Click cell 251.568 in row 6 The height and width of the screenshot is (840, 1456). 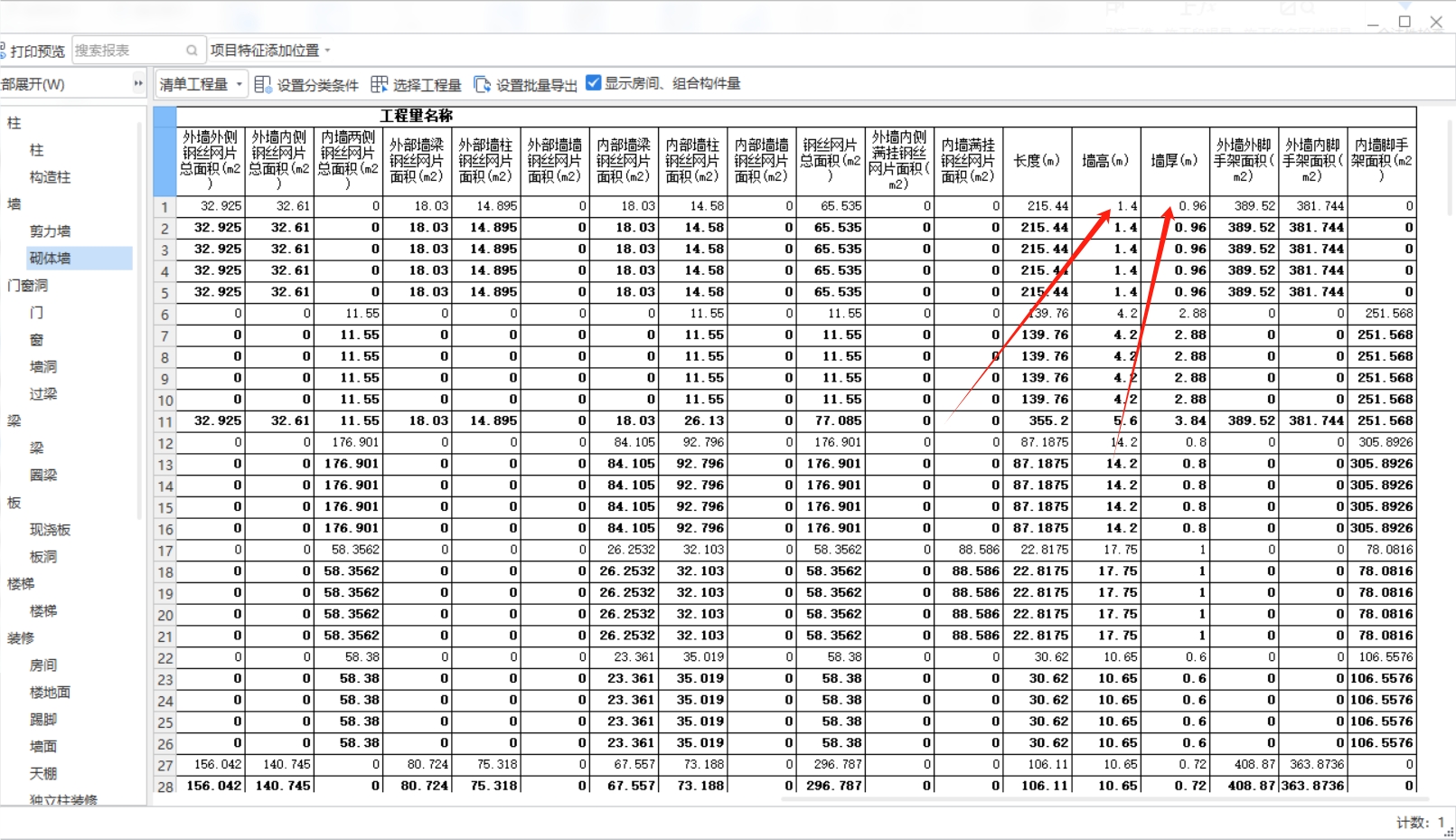[1382, 313]
